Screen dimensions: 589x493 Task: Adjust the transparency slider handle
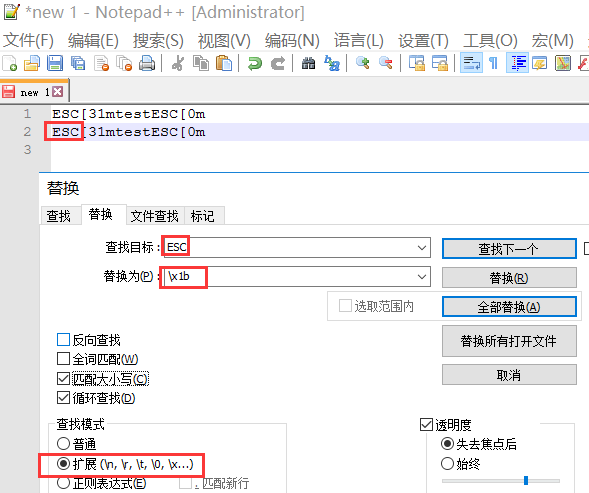click(x=526, y=480)
